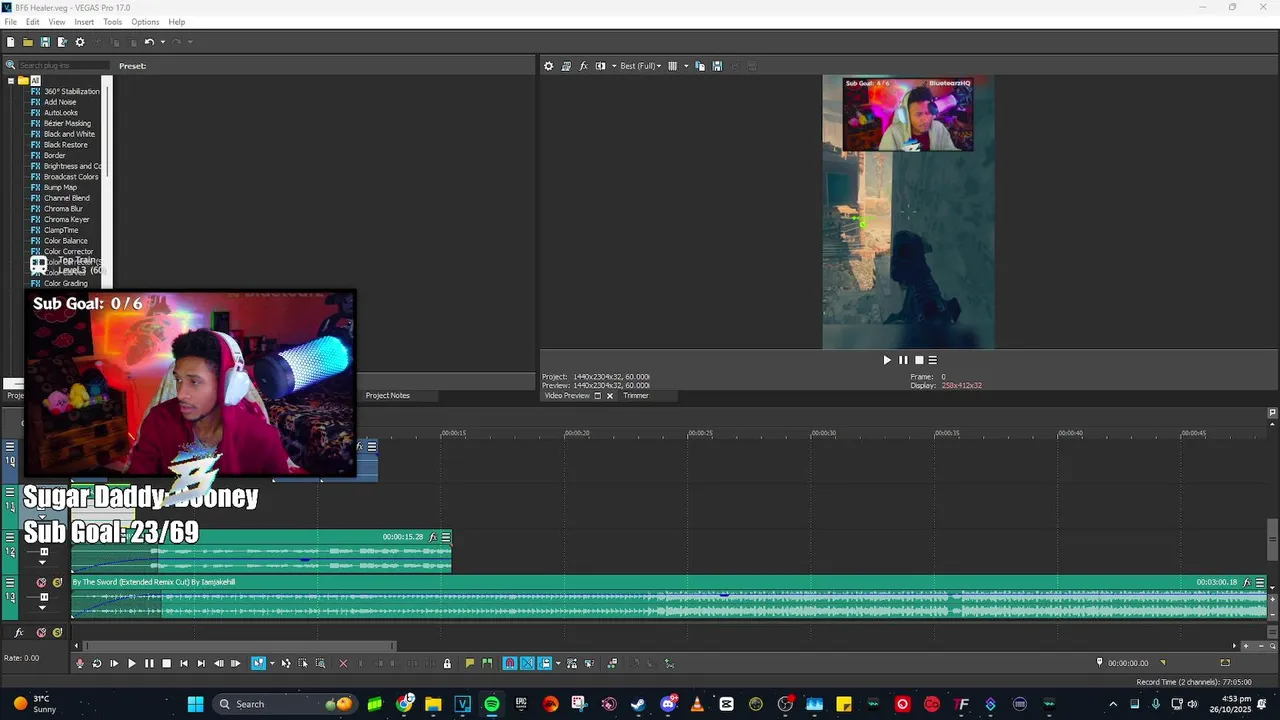The width and height of the screenshot is (1280, 720).
Task: Expand track 13 with its down arrow
Action: coord(42,608)
